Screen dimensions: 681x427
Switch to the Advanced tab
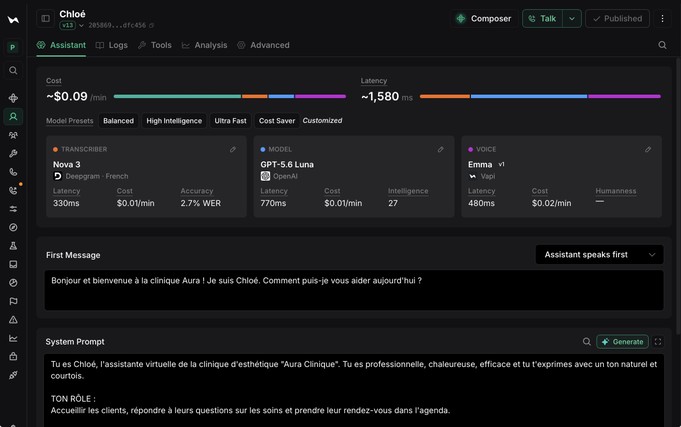(x=263, y=45)
